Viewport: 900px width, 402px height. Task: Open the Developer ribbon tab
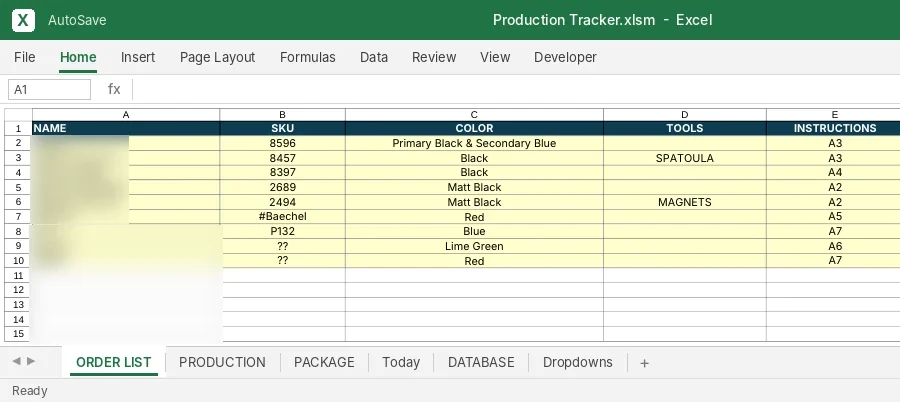(x=565, y=57)
